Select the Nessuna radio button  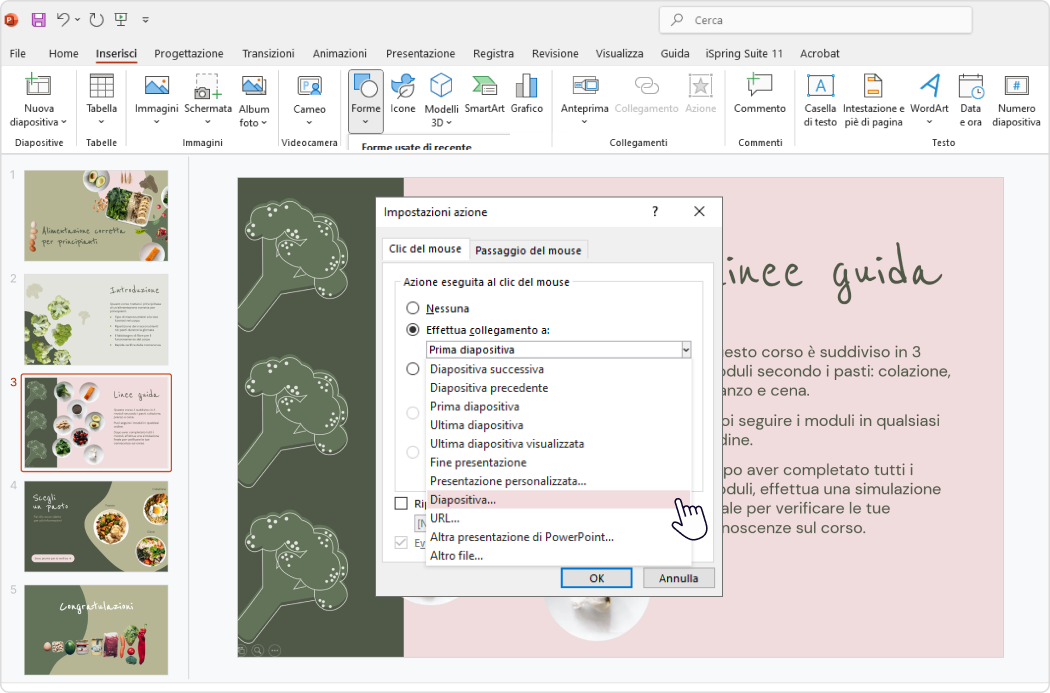(x=413, y=307)
